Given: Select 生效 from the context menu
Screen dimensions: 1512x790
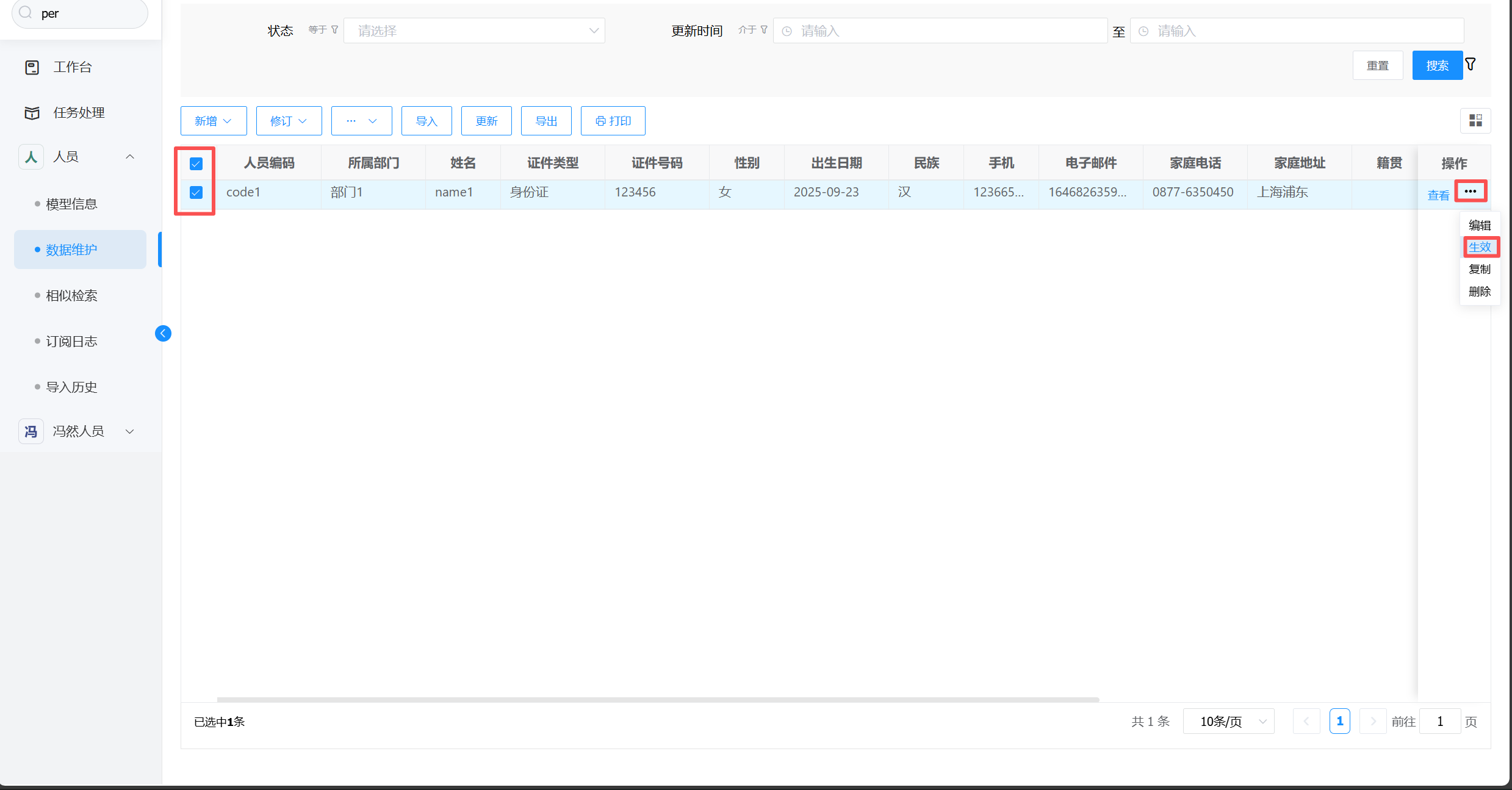Looking at the screenshot, I should pos(1480,247).
